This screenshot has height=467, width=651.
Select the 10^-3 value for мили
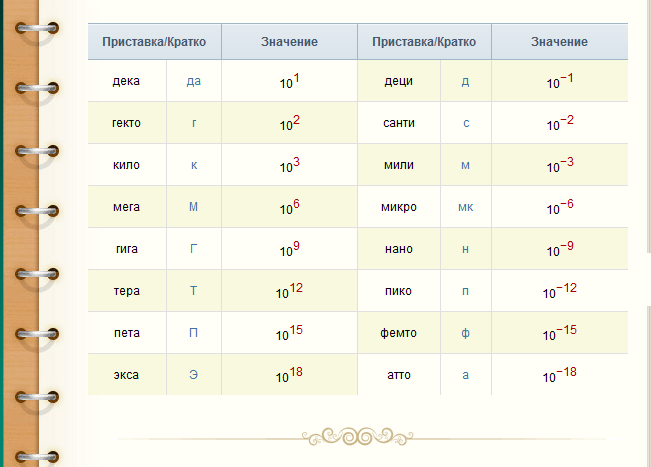[x=560, y=165]
